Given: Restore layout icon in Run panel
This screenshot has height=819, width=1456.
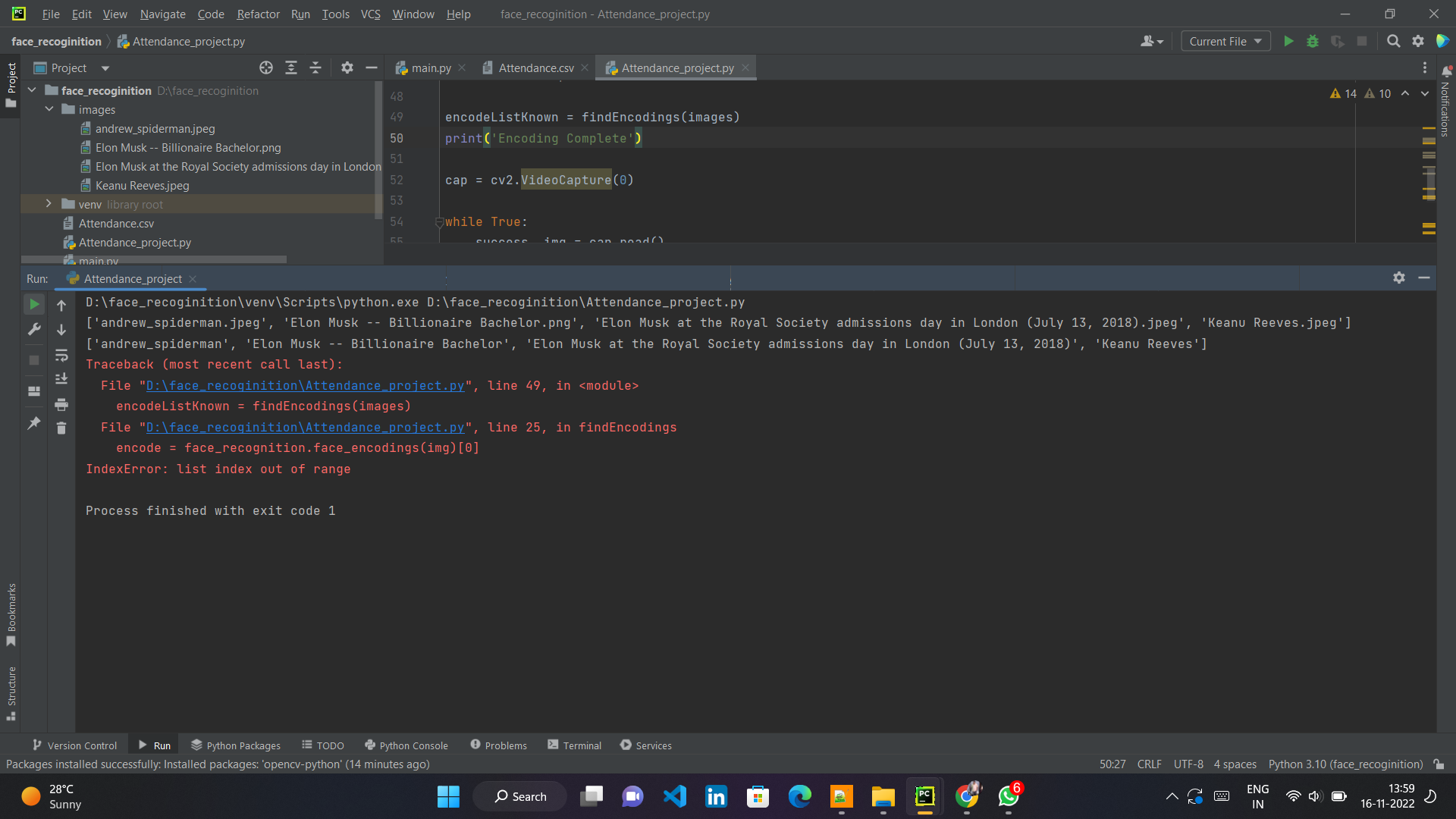Looking at the screenshot, I should 34,391.
